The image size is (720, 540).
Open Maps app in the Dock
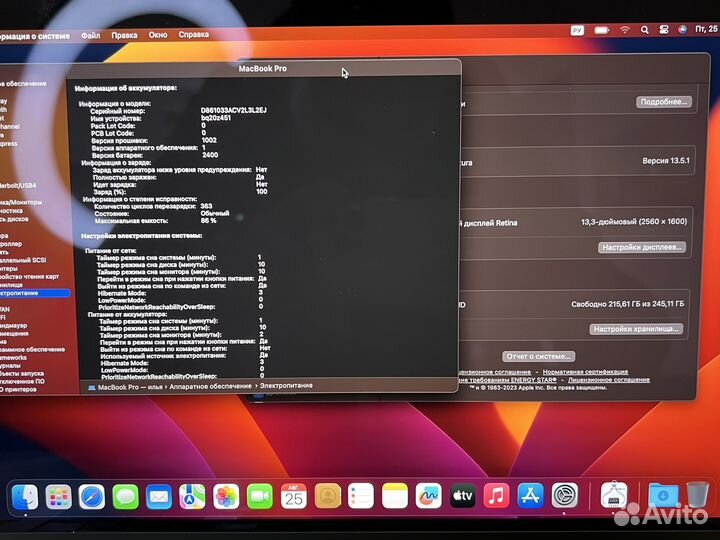point(192,496)
